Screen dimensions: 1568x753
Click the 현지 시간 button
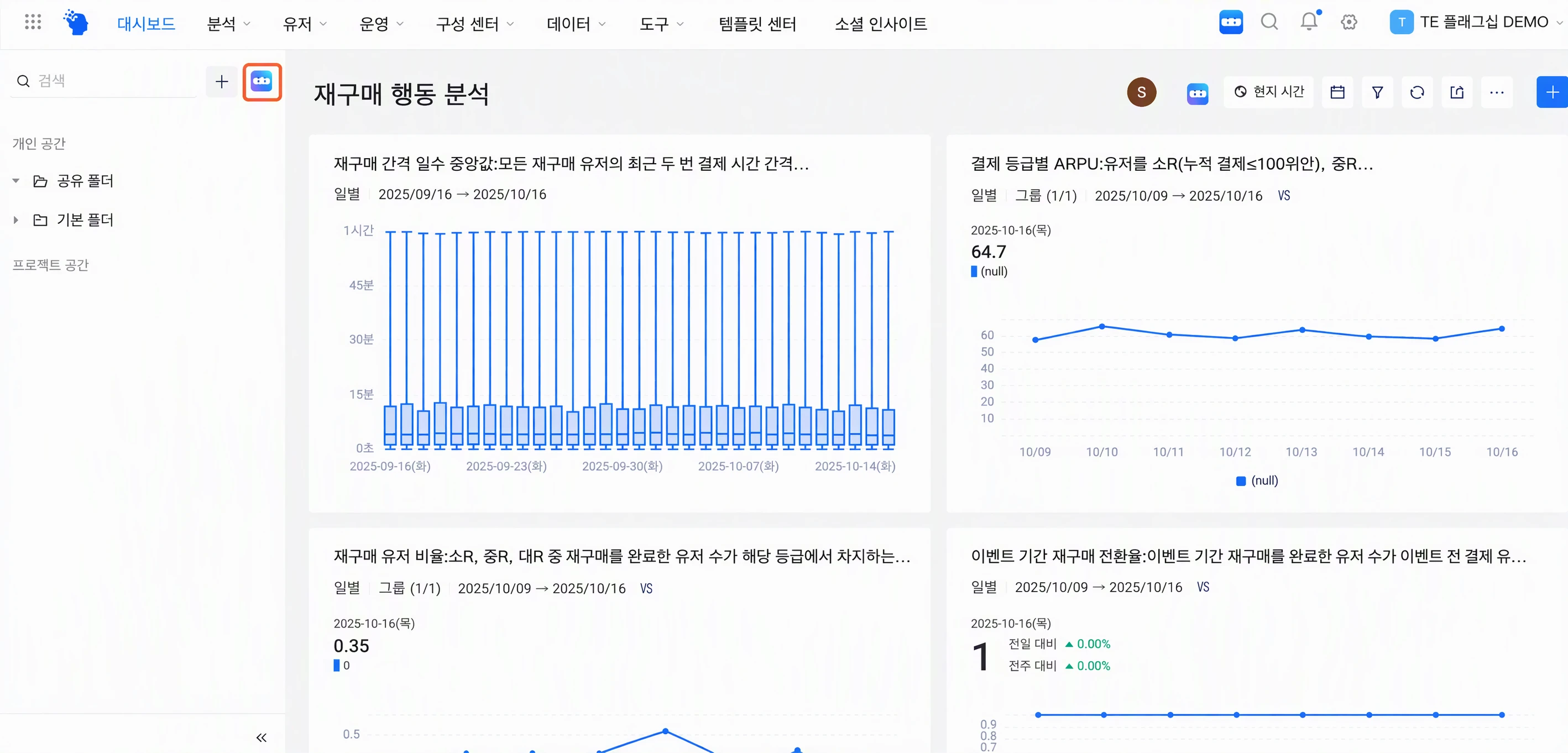click(x=1268, y=92)
